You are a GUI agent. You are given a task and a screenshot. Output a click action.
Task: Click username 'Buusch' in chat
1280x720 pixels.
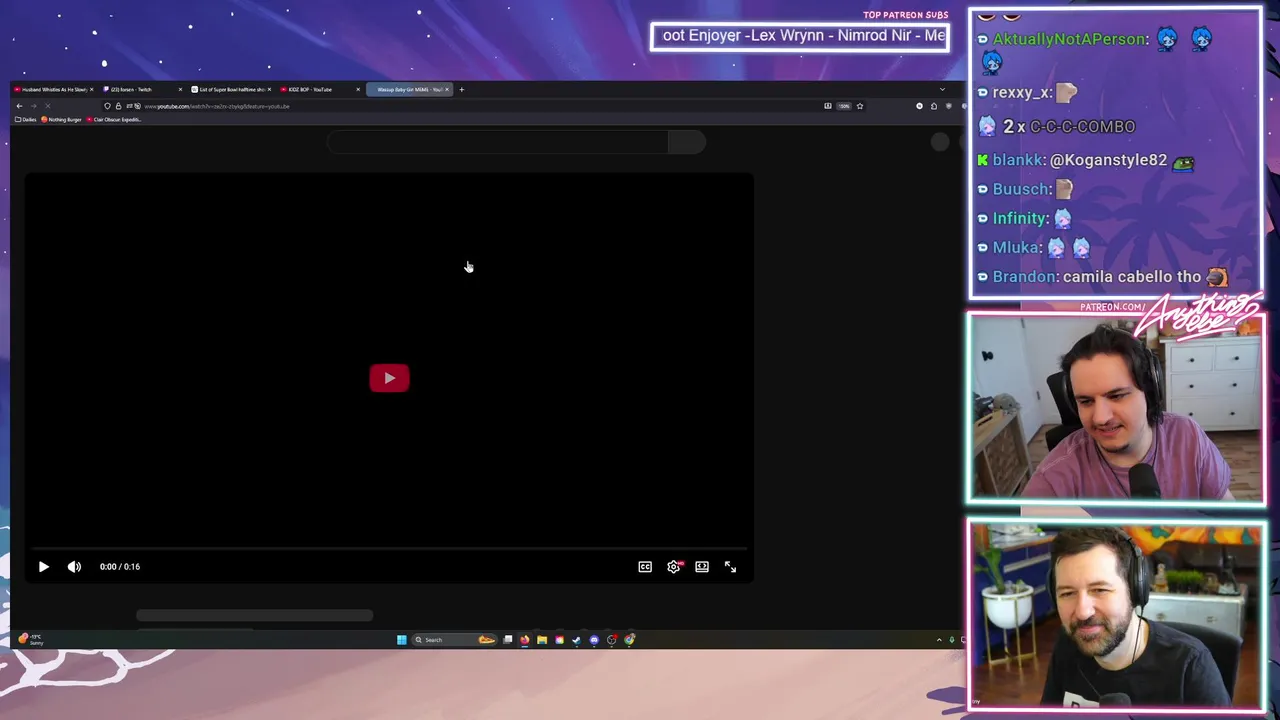(1021, 189)
